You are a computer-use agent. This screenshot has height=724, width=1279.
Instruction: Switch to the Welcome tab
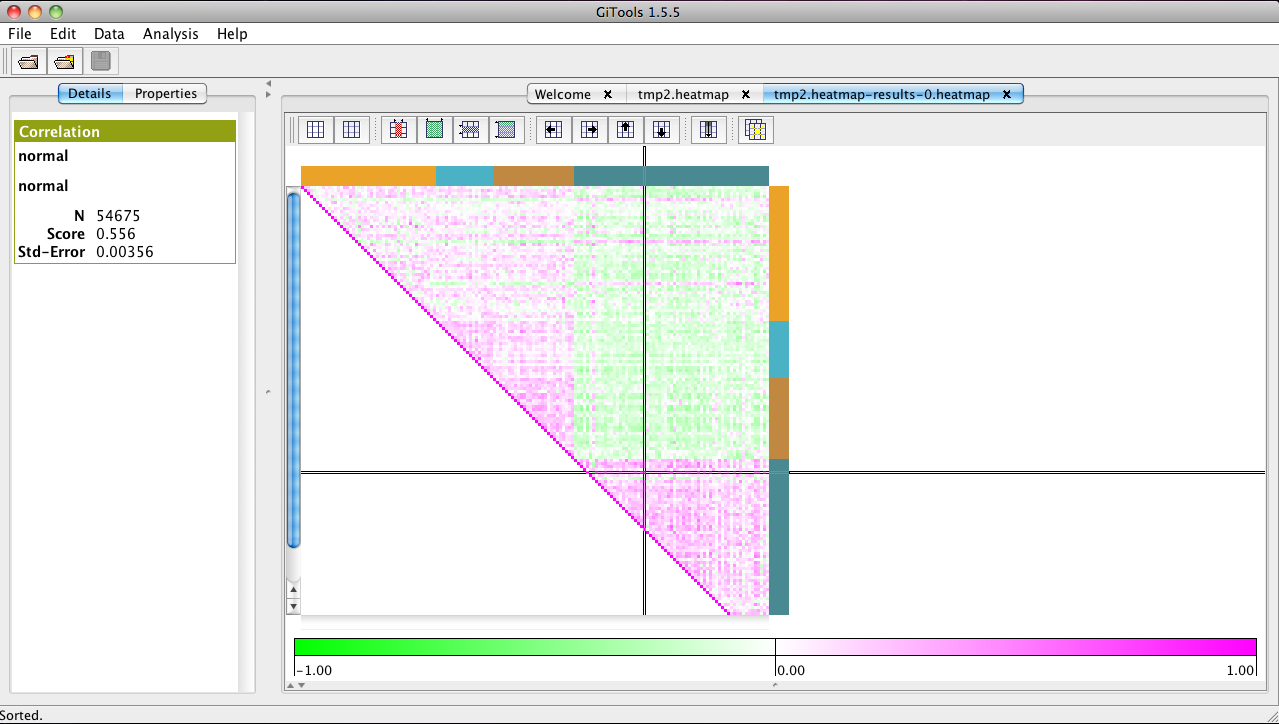[x=562, y=95]
